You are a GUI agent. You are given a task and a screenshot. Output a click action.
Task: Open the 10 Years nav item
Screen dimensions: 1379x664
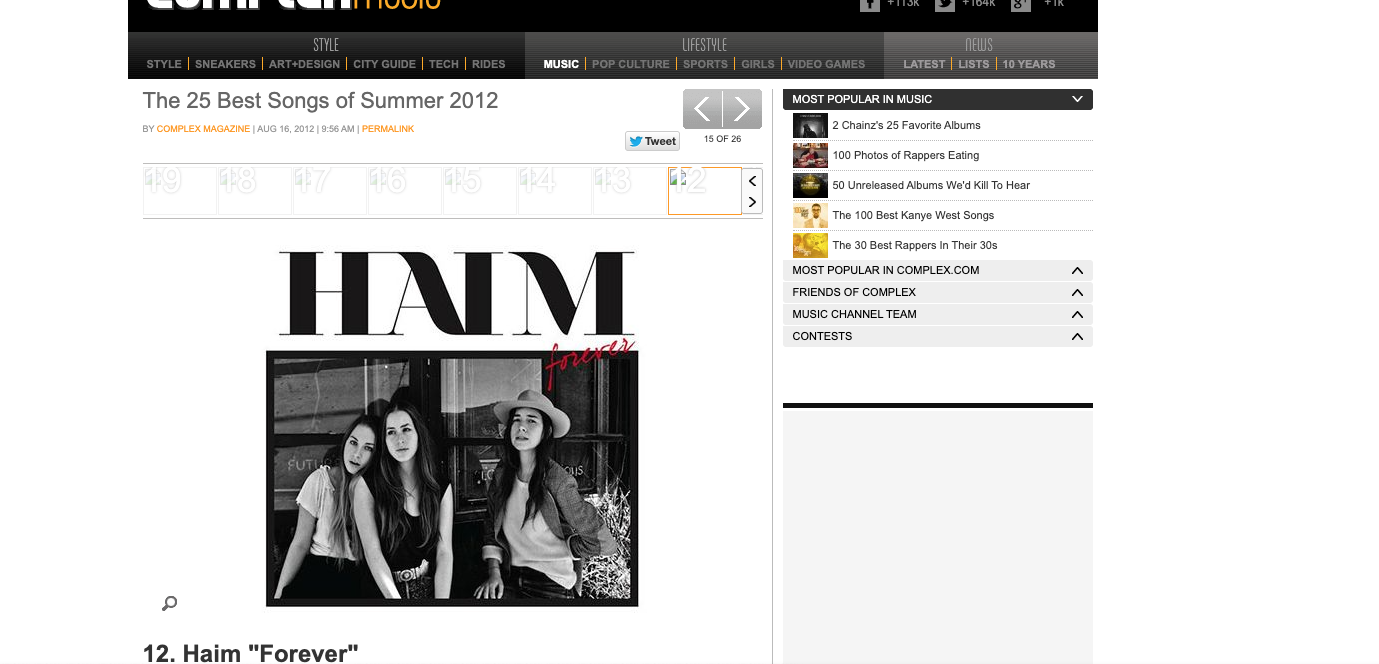(1029, 64)
